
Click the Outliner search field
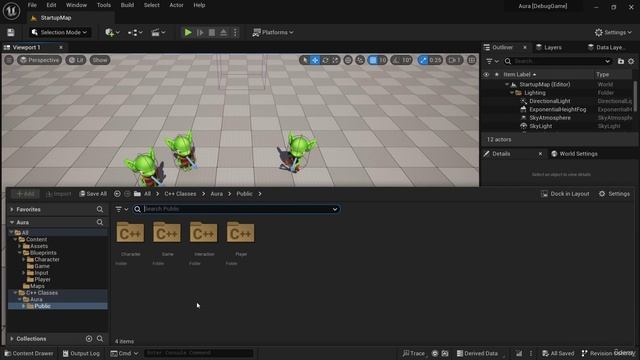(558, 61)
